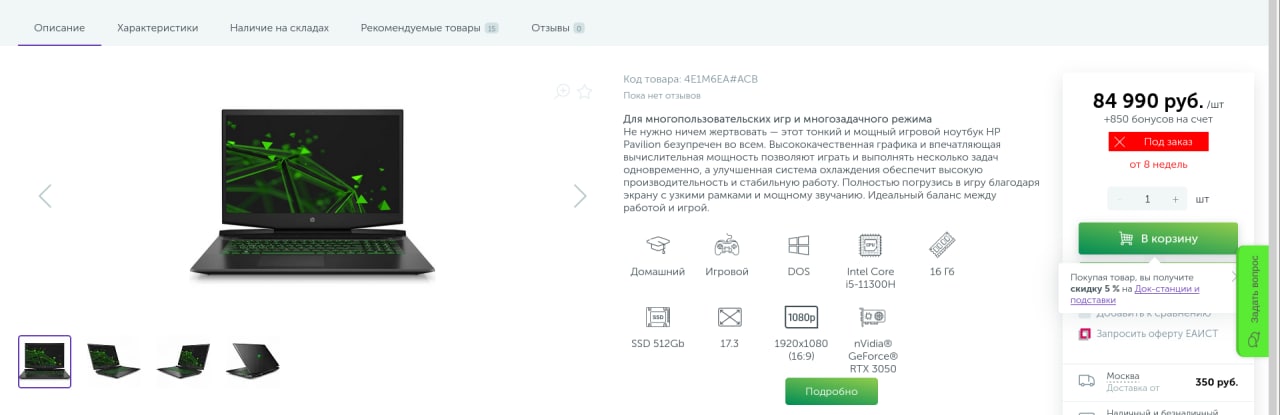Click the Игровой gamepad icon
Viewport: 1280px width, 415px height.
[727, 245]
